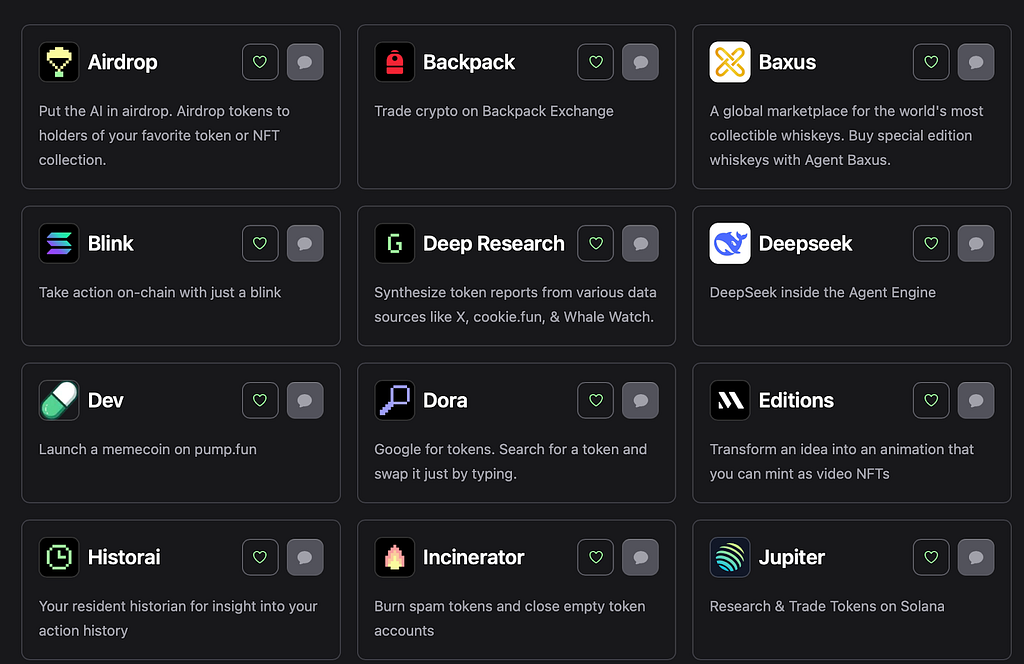The width and height of the screenshot is (1024, 664).
Task: Open the Backpack card title
Action: 469,62
